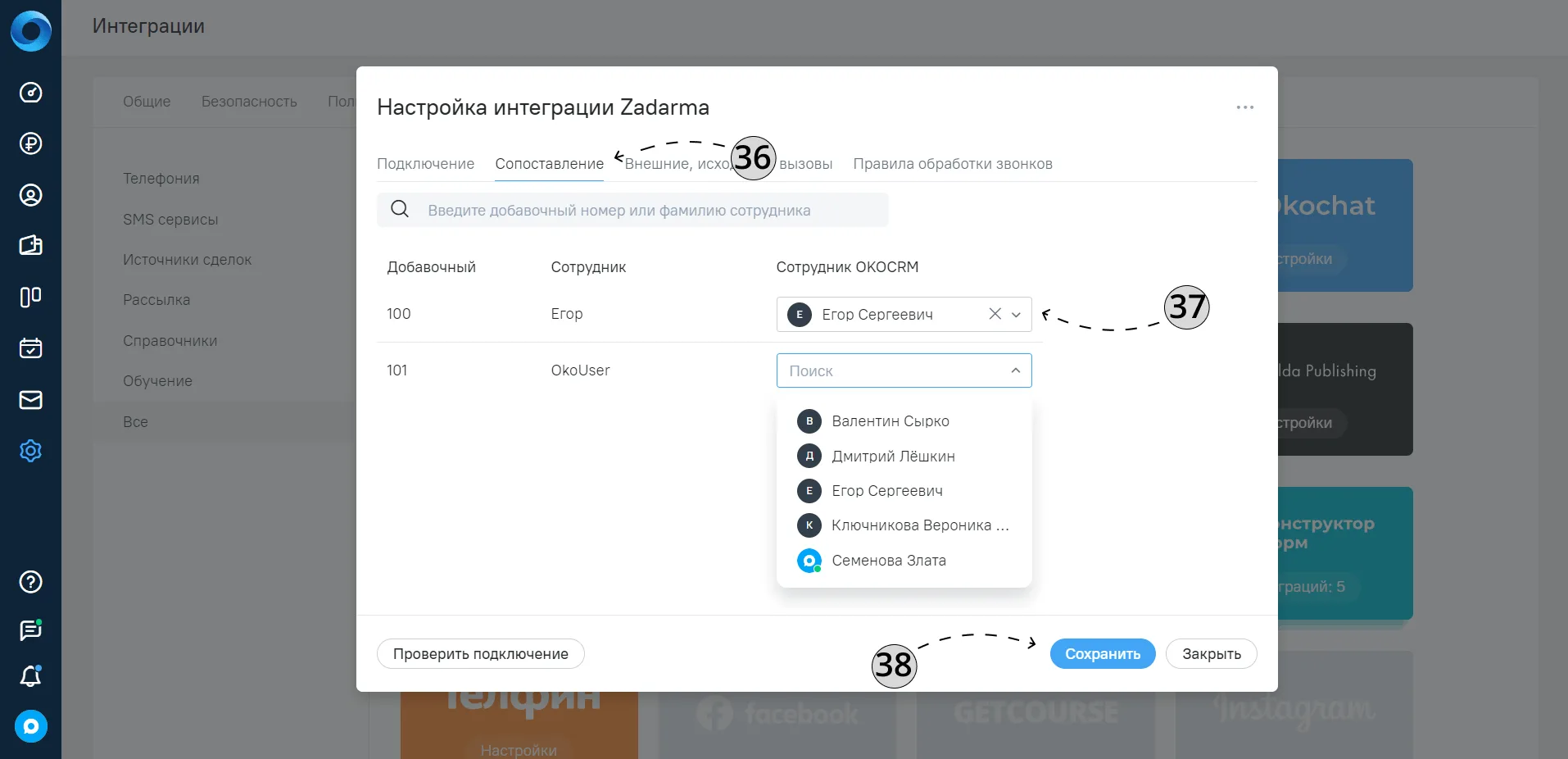Open the calendar check icon in sidebar
This screenshot has height=759, width=1568.
[30, 348]
